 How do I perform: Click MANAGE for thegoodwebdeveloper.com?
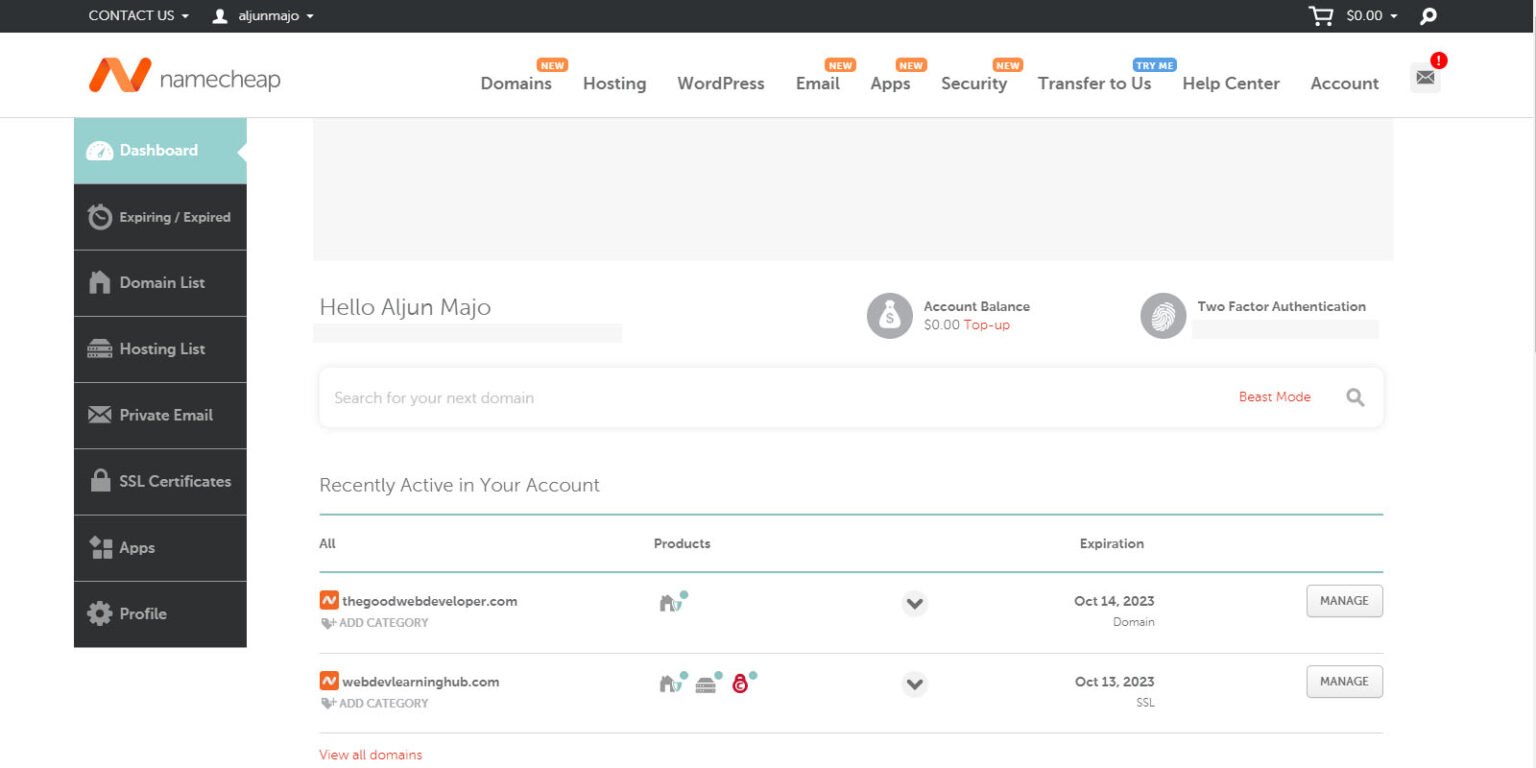point(1344,601)
